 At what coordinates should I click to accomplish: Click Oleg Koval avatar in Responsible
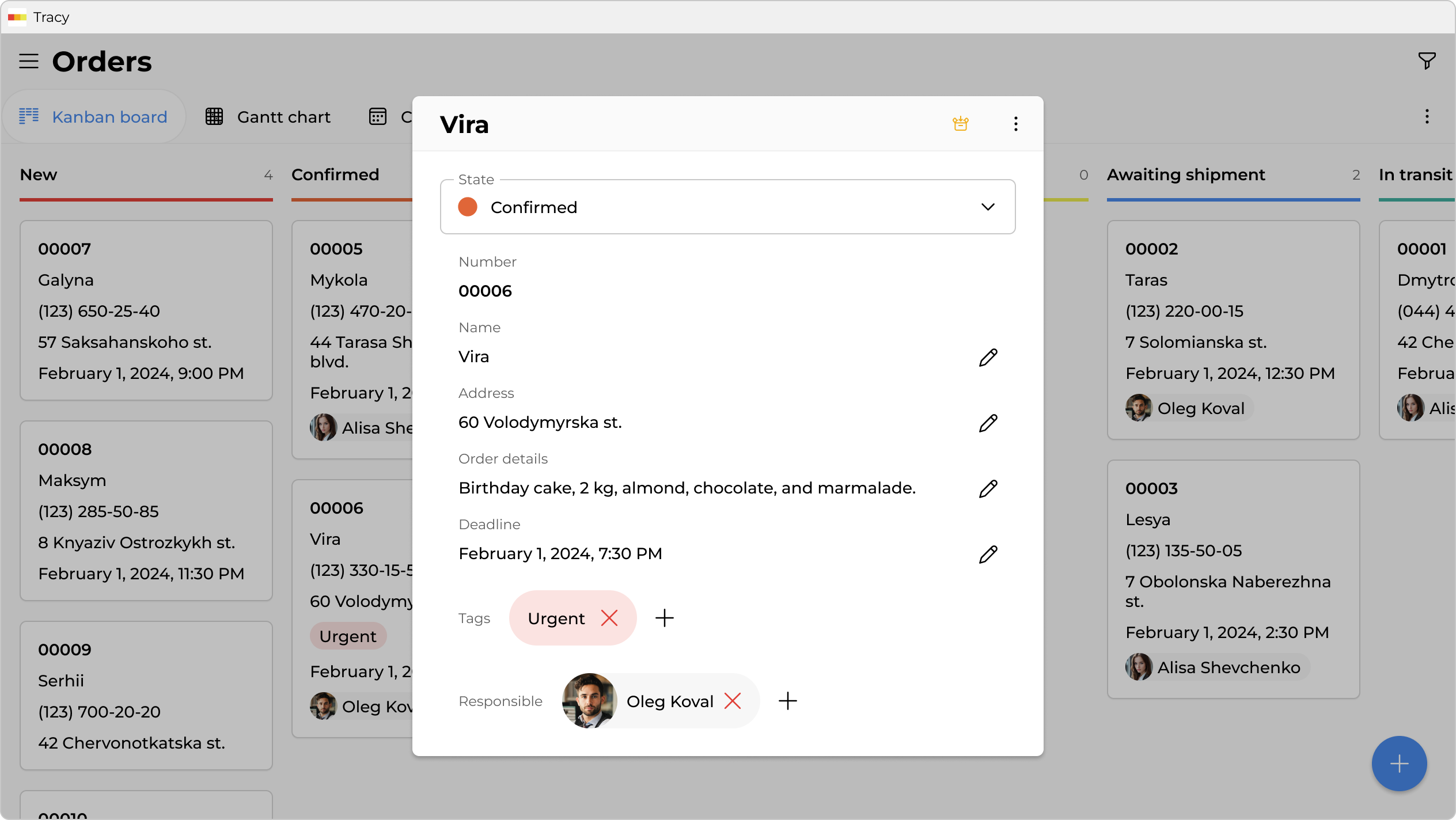(589, 701)
